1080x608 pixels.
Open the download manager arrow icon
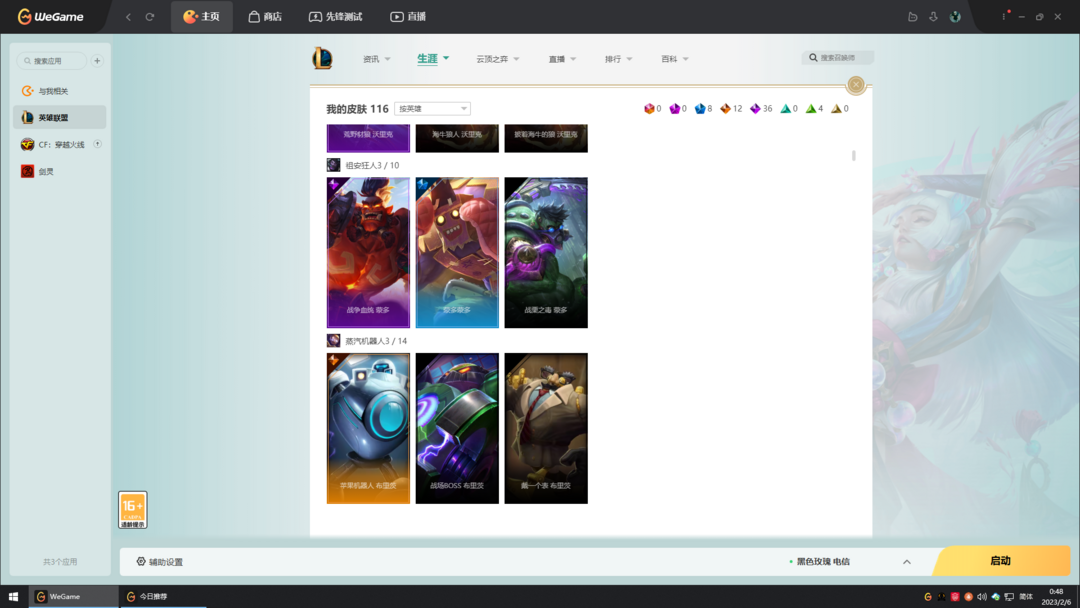coord(933,17)
